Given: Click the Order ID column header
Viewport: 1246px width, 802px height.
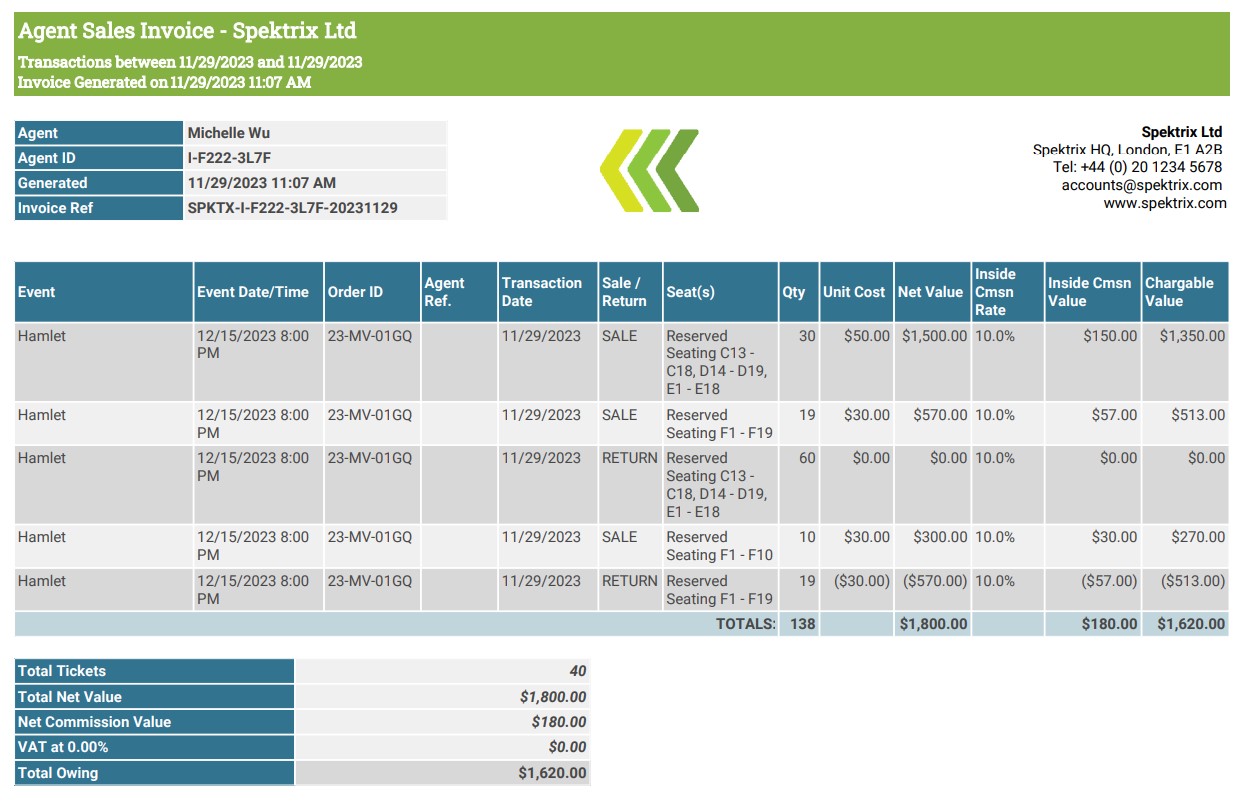Looking at the screenshot, I should pyautogui.click(x=355, y=292).
